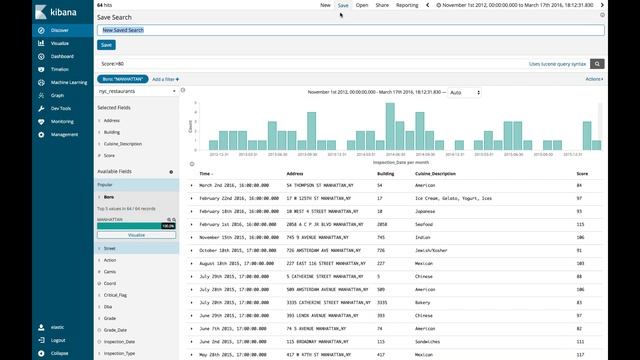Open the Reporting menu item
The image size is (640, 360).
[407, 5]
